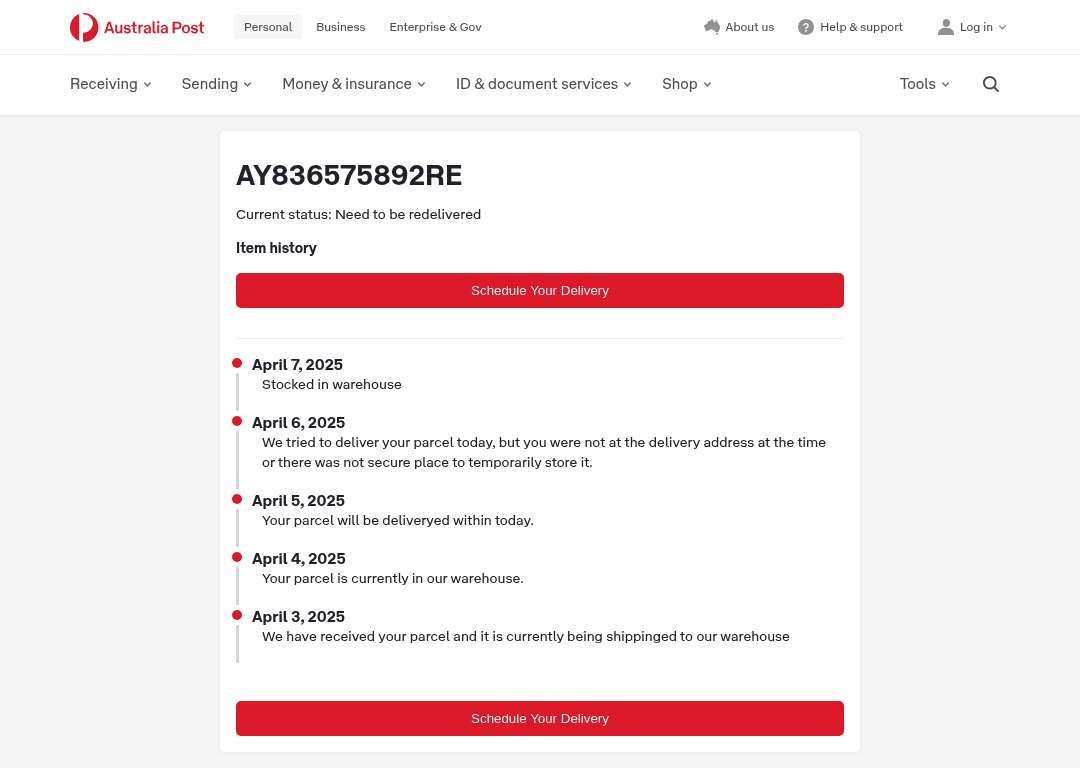Click the 'Item history' heading
Viewport: 1080px width, 768px height.
tap(276, 248)
